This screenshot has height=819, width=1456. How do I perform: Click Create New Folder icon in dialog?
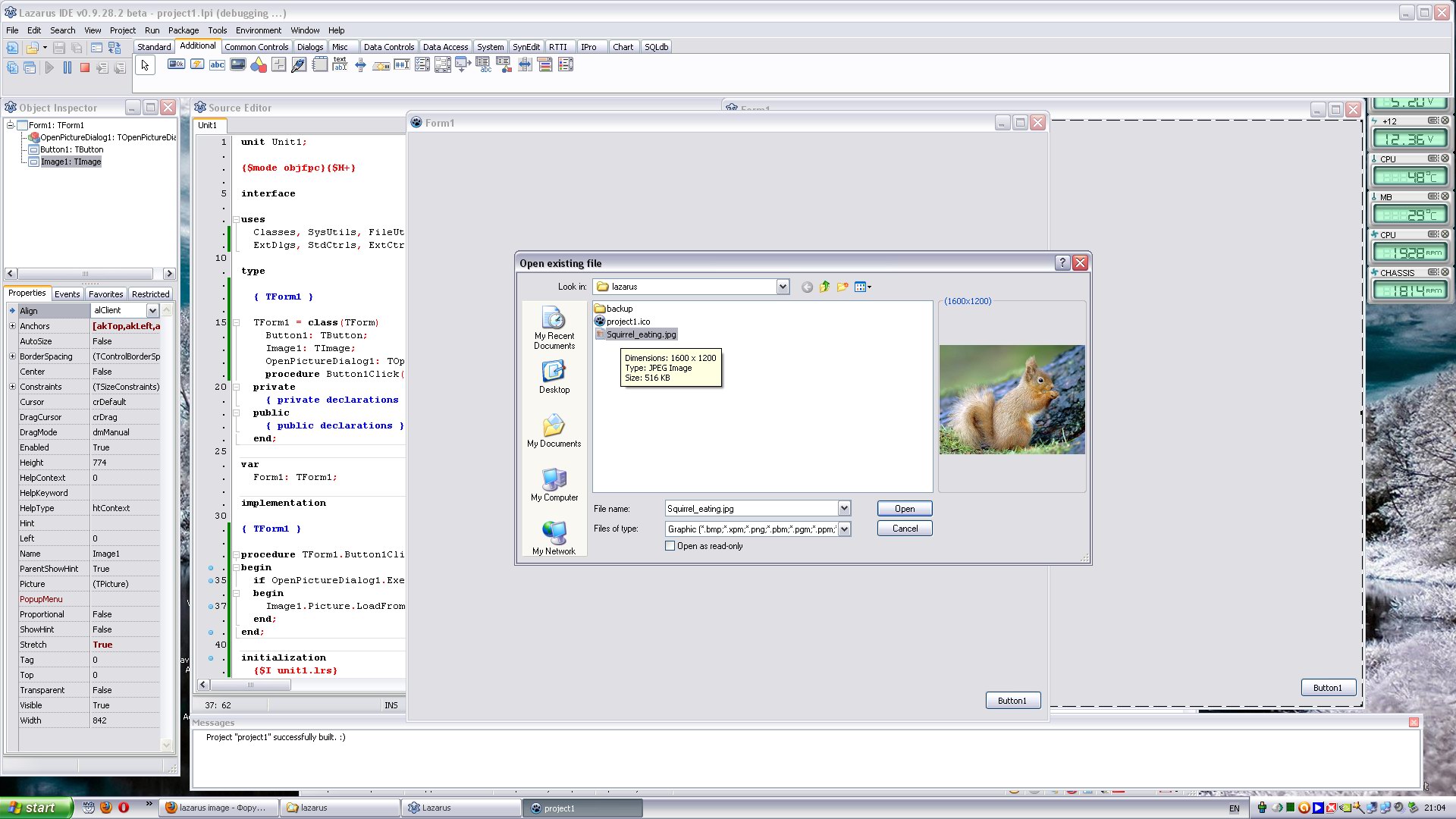[x=843, y=287]
